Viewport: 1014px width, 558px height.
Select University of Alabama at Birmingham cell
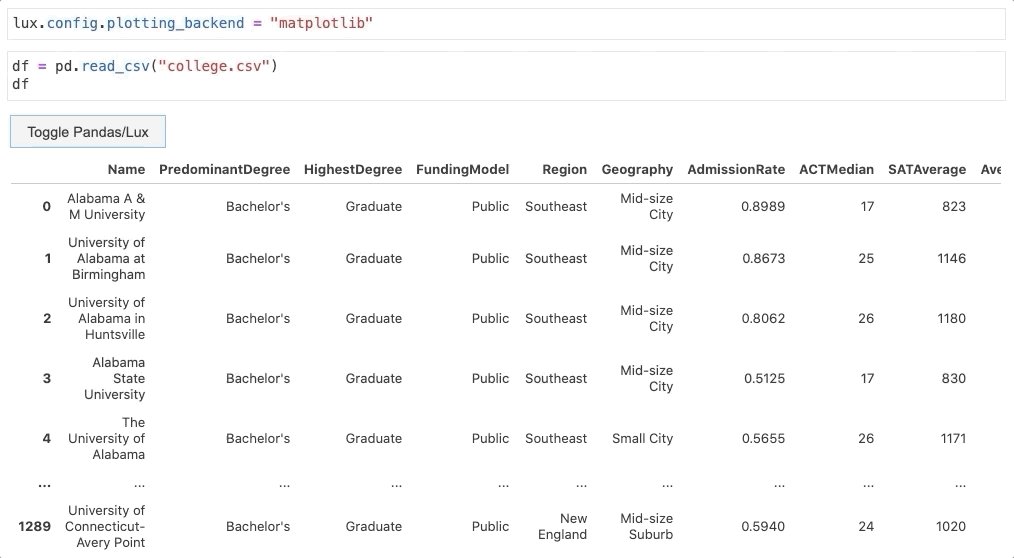(107, 259)
